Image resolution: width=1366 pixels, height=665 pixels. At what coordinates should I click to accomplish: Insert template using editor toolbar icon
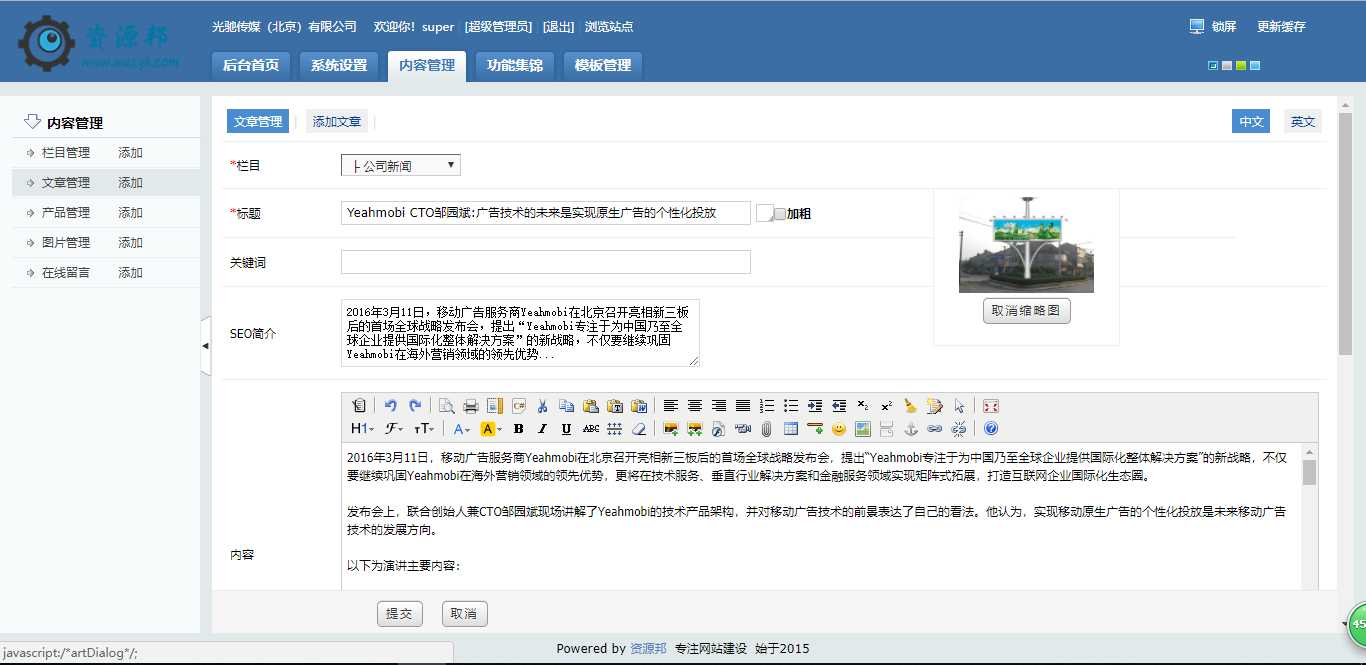click(x=495, y=406)
